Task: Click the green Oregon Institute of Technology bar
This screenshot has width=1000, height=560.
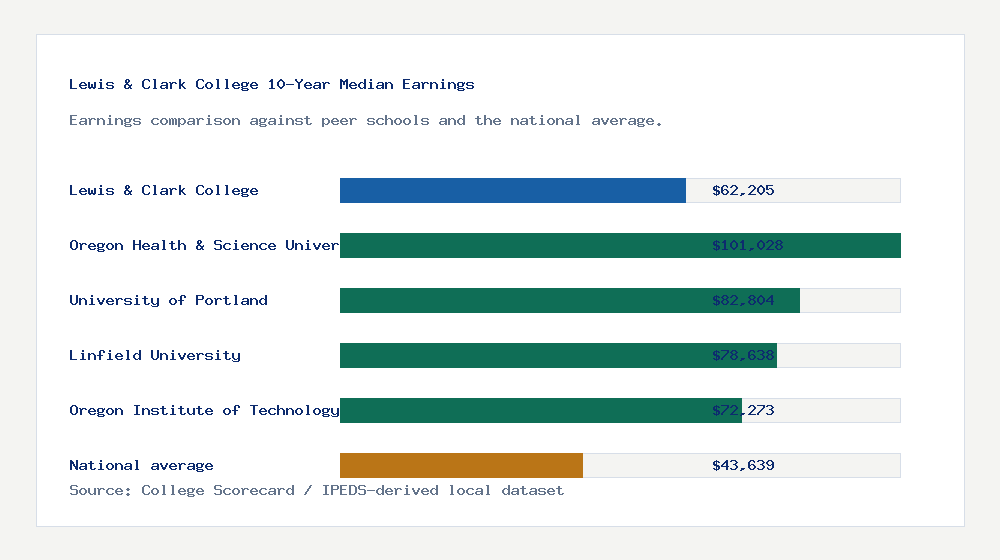Action: click(541, 410)
